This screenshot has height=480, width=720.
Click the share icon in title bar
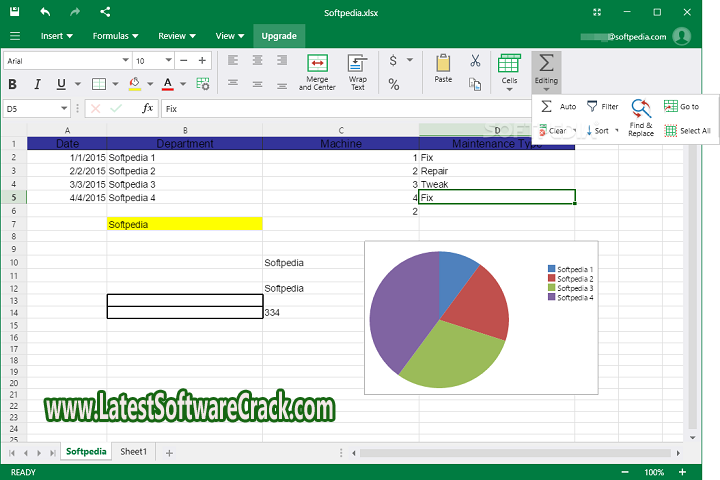point(105,12)
